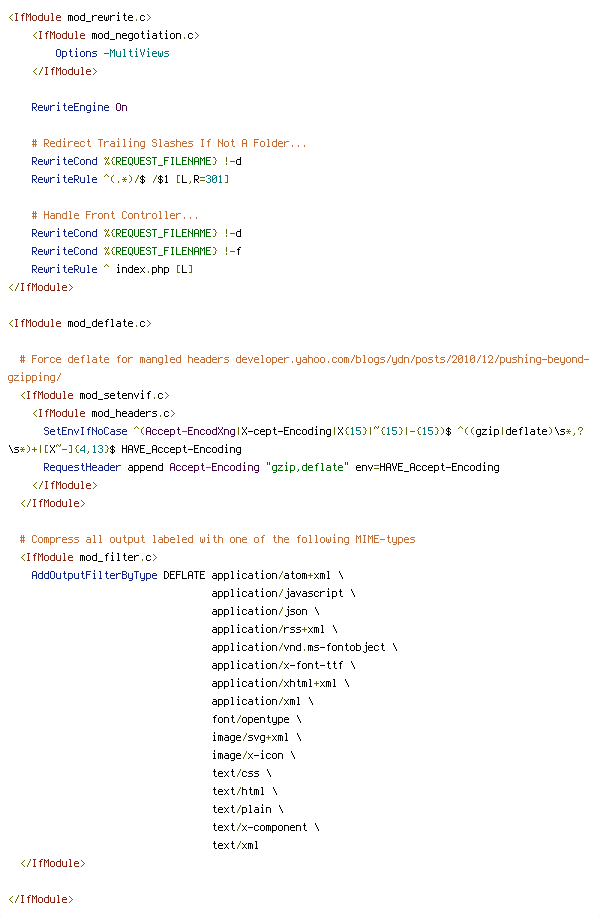Screen dimensions: 600x916
Task: Select the Redirect Trailing Slashes comment
Action: (169, 143)
